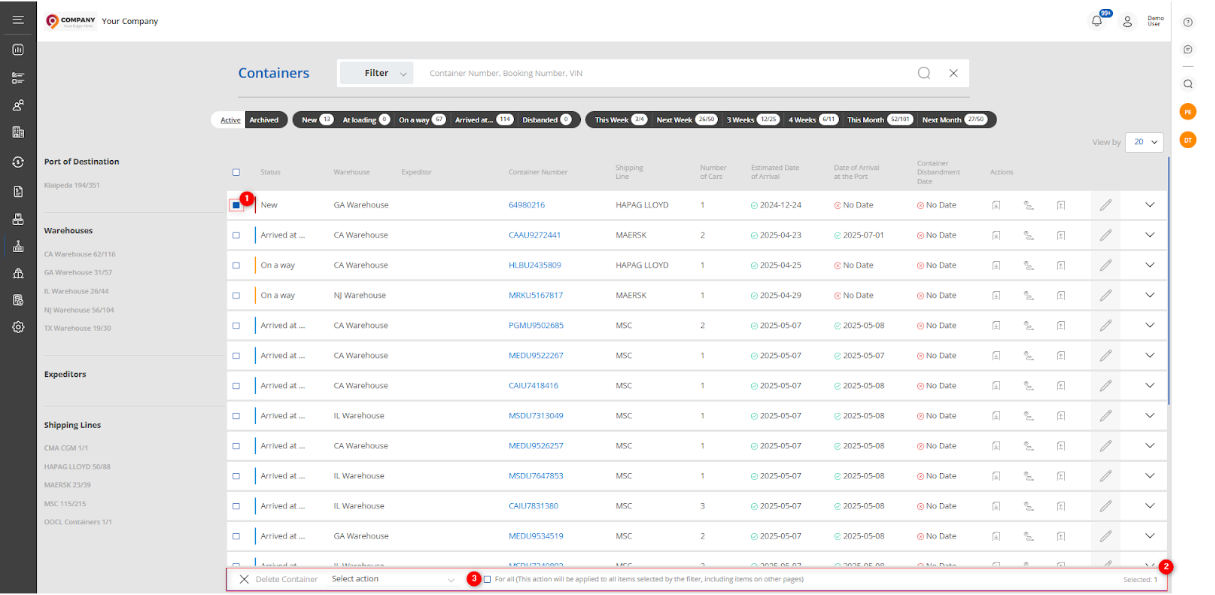Image resolution: width=1215 pixels, height=595 pixels.
Task: Expand the row for CAIU7831380
Action: click(1149, 505)
